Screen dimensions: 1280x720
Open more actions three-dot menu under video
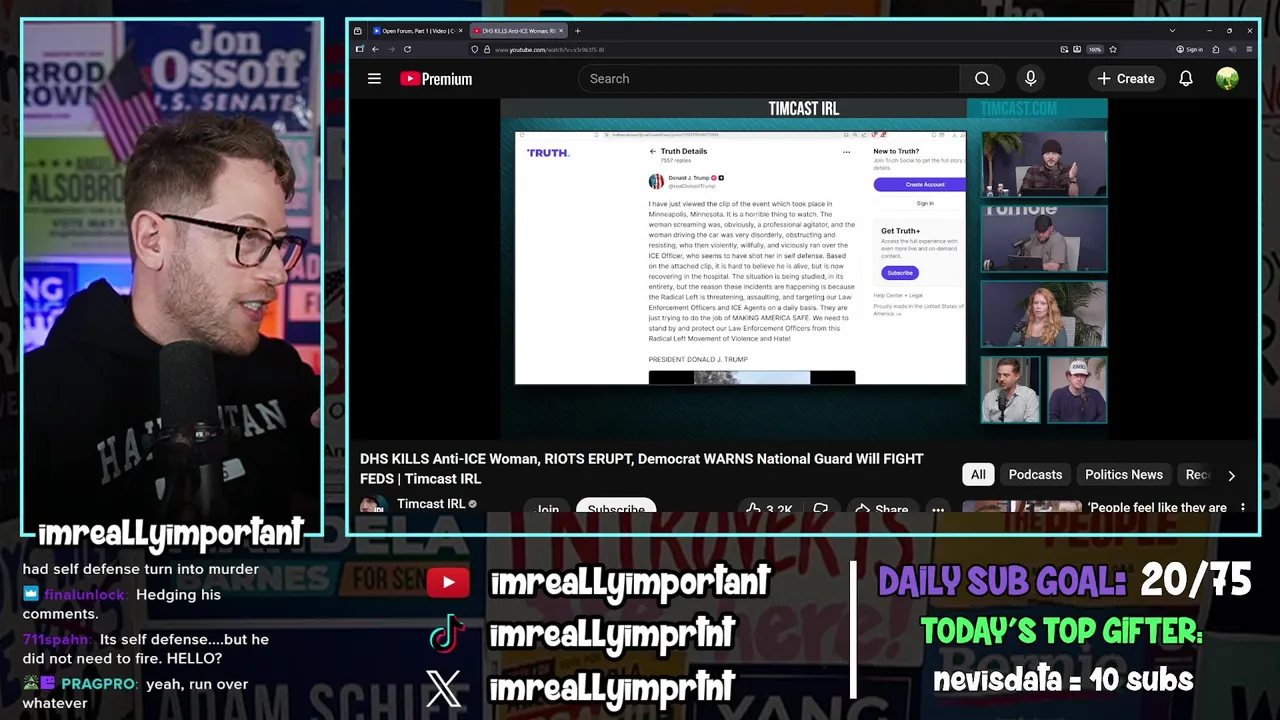(x=938, y=507)
